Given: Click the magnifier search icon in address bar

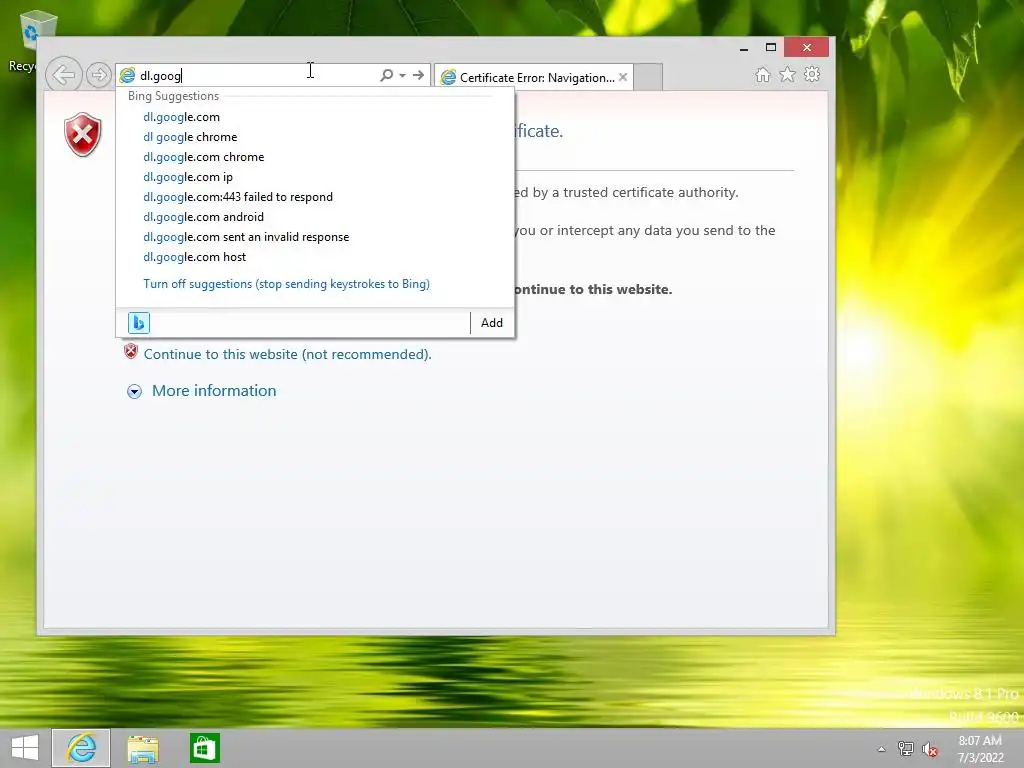Looking at the screenshot, I should pyautogui.click(x=387, y=75).
